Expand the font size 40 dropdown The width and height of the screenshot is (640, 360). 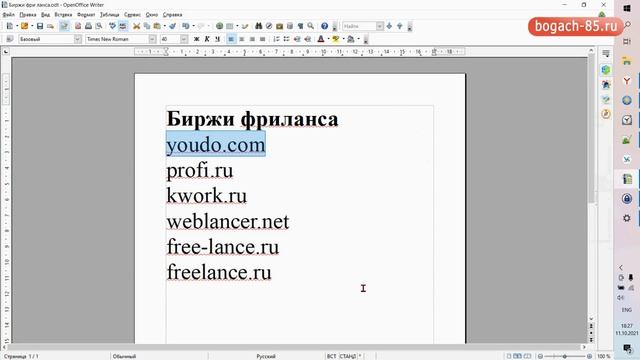(184, 39)
